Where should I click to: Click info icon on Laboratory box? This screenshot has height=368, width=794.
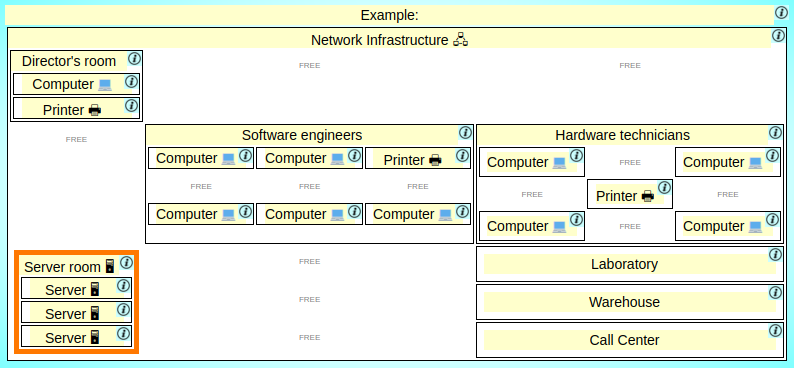pyautogui.click(x=775, y=255)
